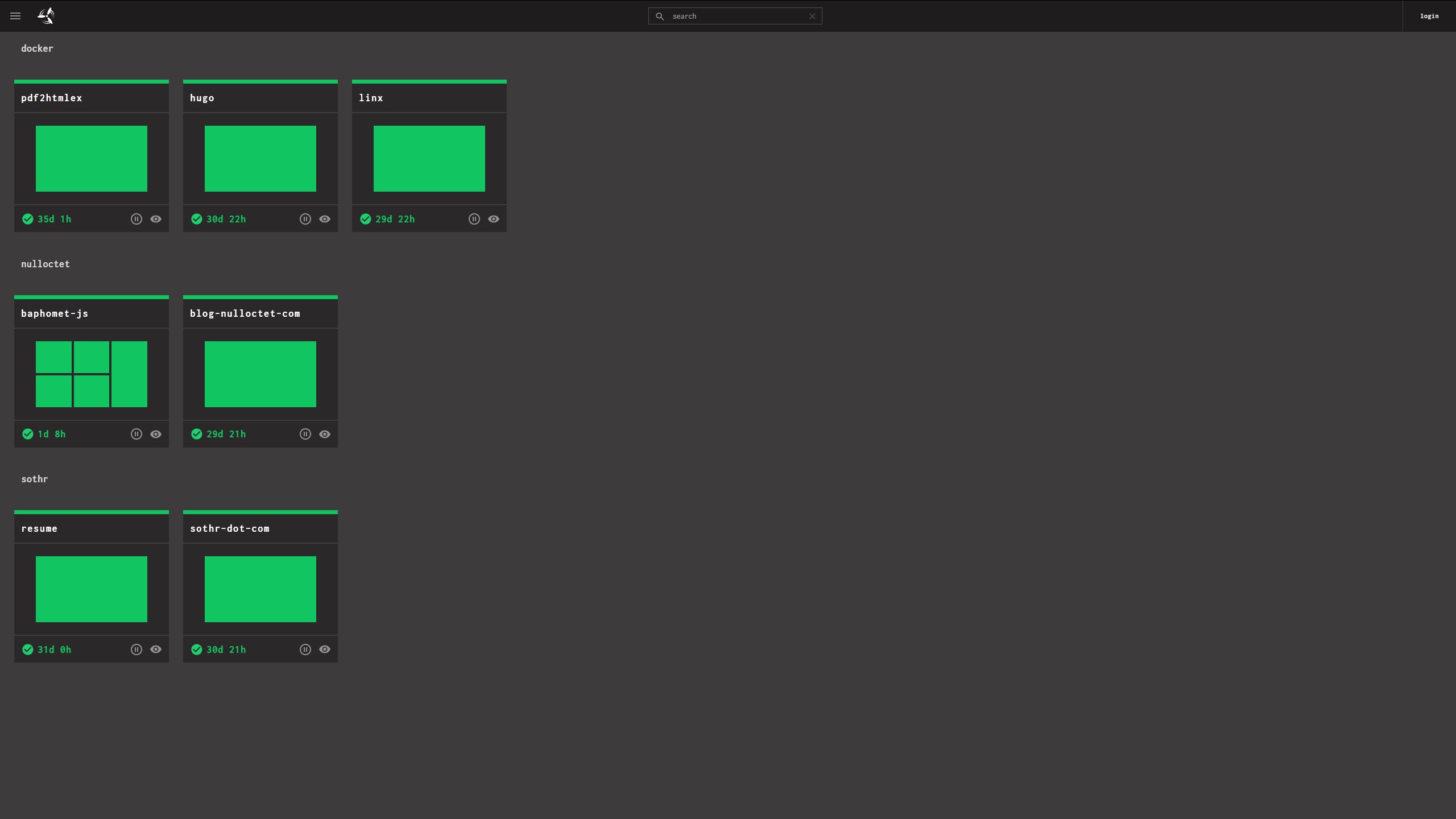Click the '29d 22h' duration text
This screenshot has width=1456, height=819.
coord(395,219)
